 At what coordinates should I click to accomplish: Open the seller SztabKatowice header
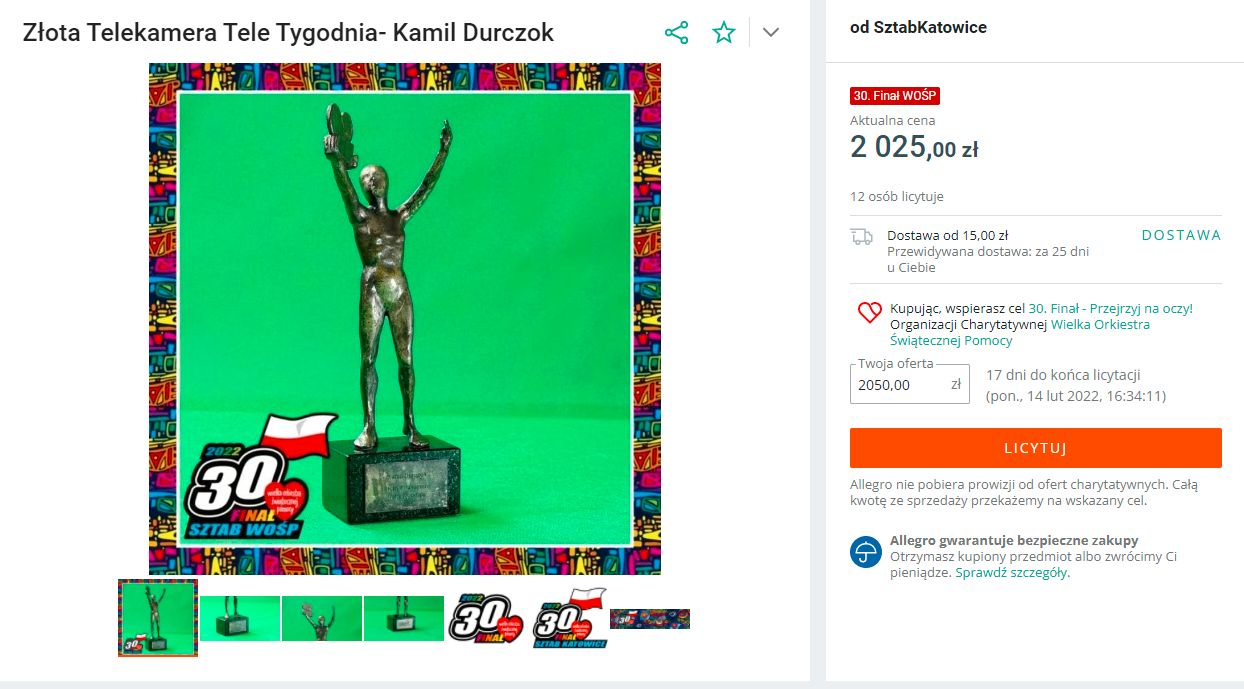[x=918, y=28]
